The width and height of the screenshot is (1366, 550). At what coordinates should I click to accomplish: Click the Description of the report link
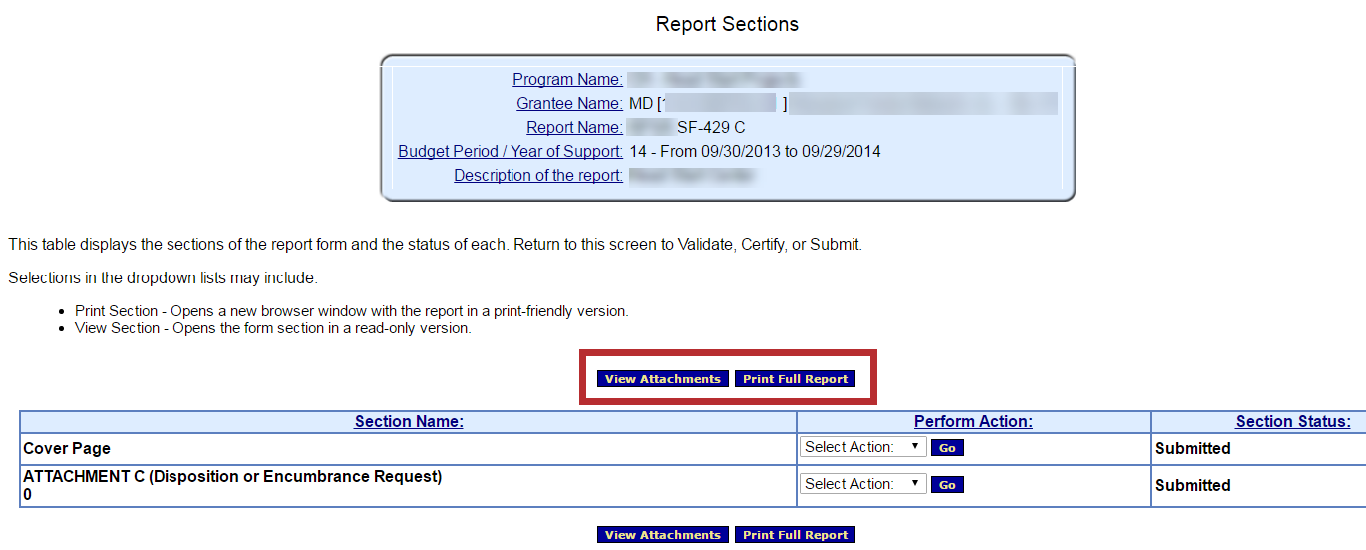pos(538,176)
